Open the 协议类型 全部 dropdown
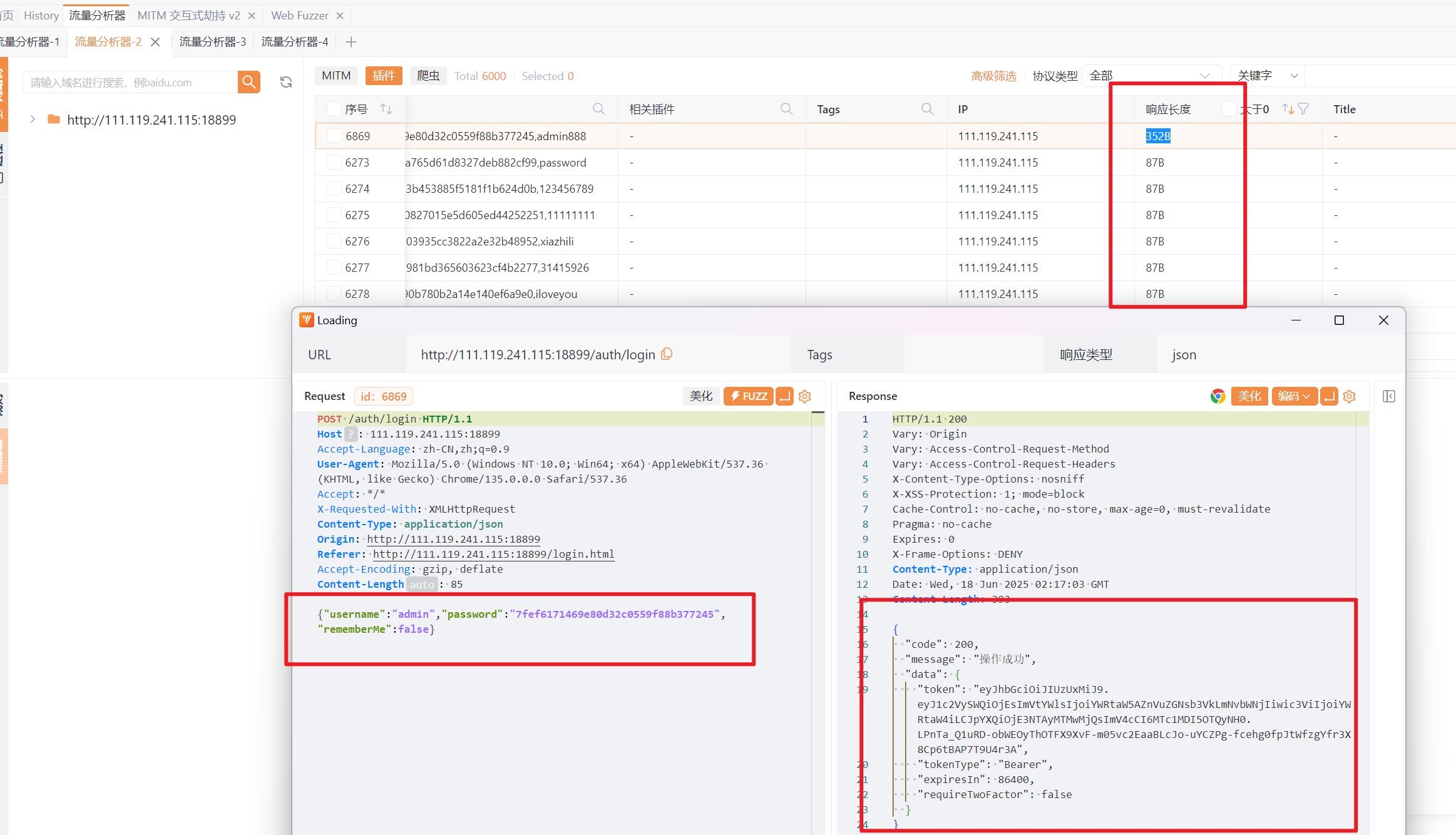The height and width of the screenshot is (835, 1456). coord(1151,76)
